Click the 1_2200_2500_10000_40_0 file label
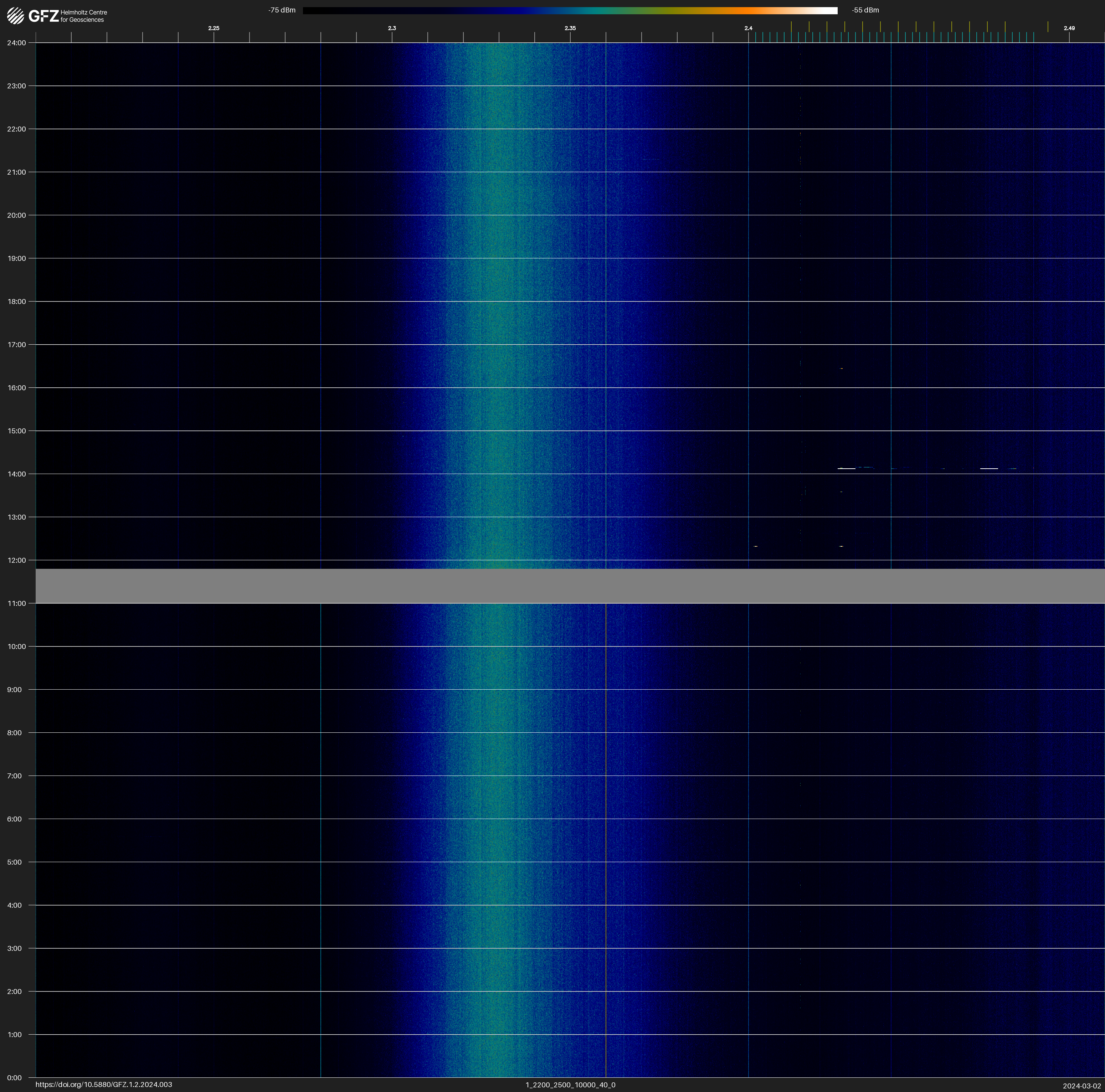 pos(570,1085)
